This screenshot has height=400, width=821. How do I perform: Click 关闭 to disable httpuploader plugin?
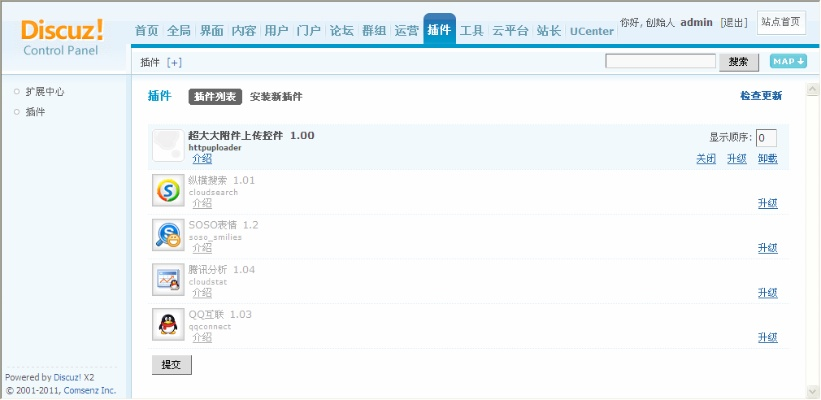(x=706, y=159)
